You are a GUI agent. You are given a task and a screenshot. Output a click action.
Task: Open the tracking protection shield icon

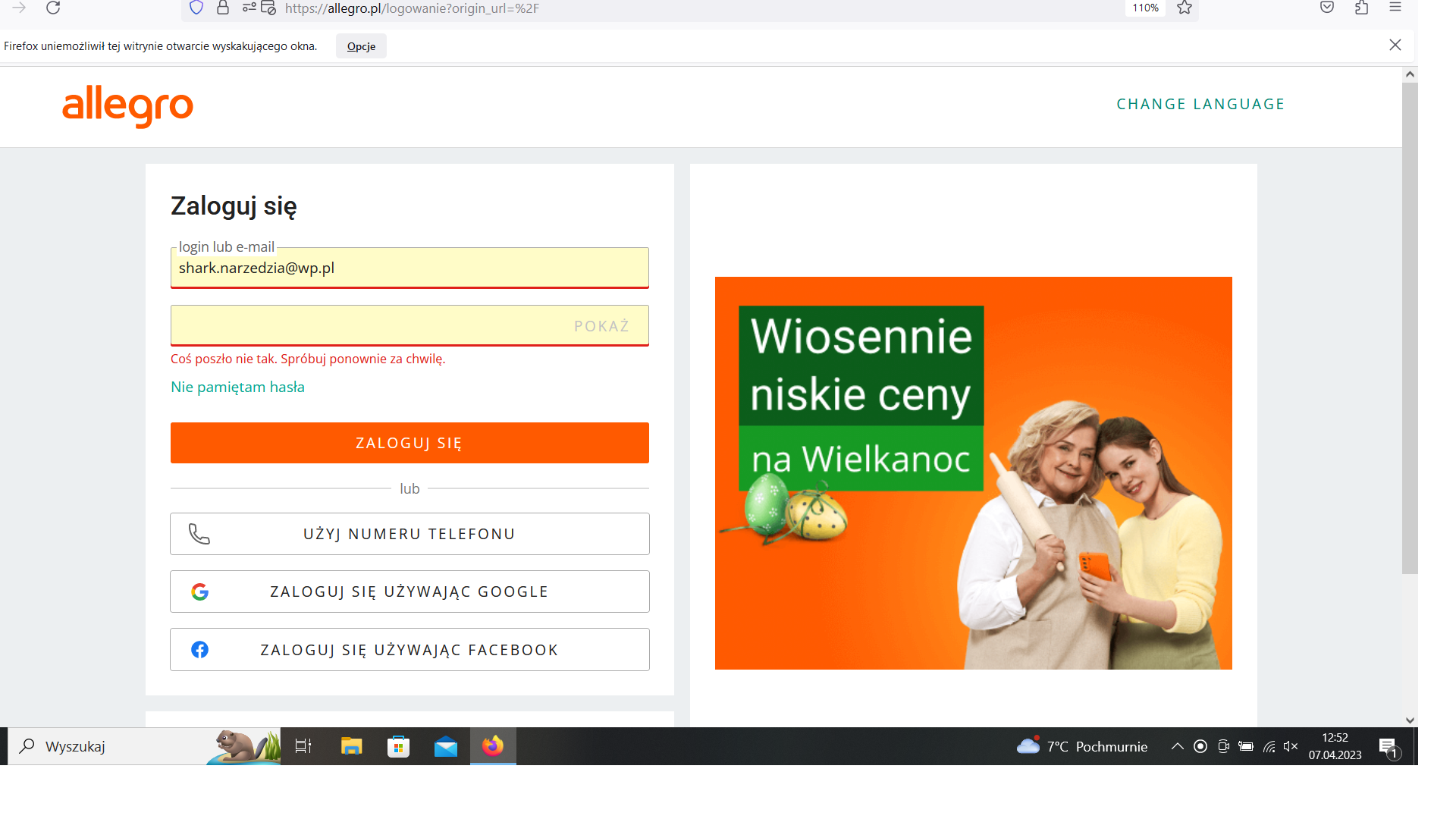(196, 8)
